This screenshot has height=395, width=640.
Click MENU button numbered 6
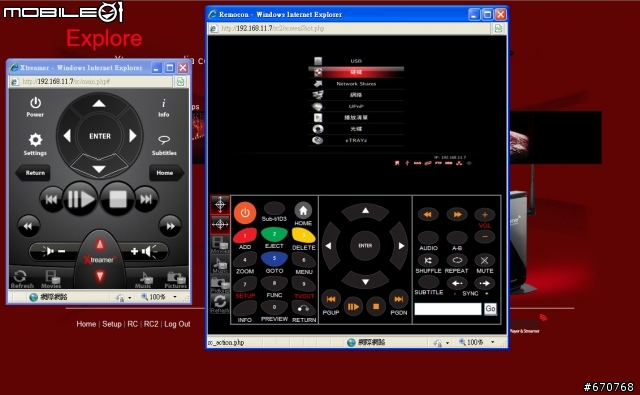click(x=304, y=260)
